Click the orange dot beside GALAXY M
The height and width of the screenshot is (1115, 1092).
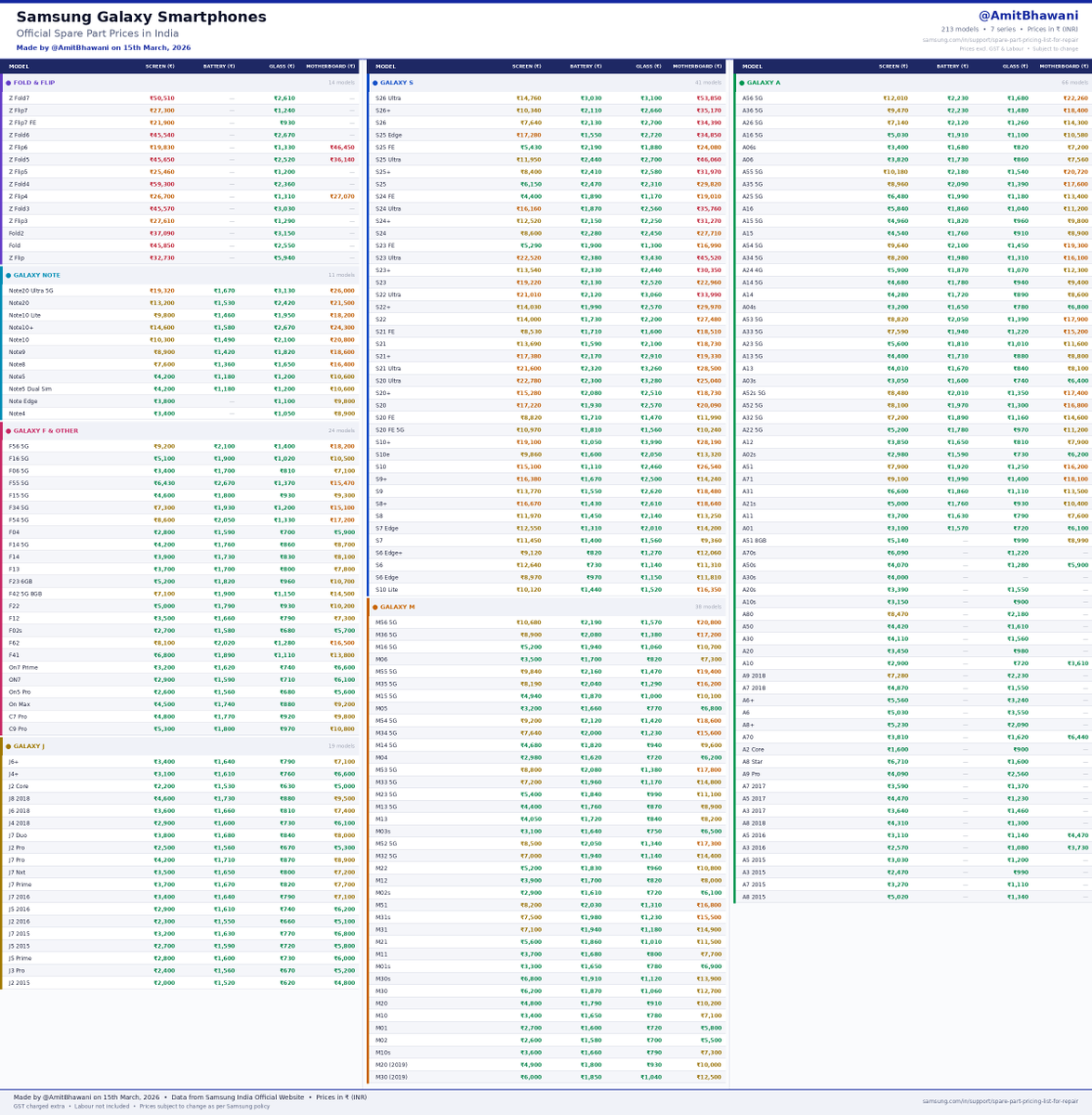(x=375, y=607)
